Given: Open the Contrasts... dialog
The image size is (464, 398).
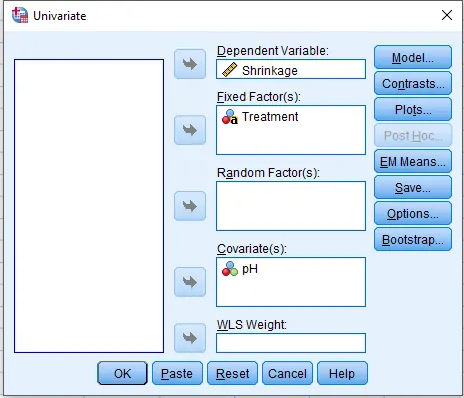Looking at the screenshot, I should pos(413,83).
